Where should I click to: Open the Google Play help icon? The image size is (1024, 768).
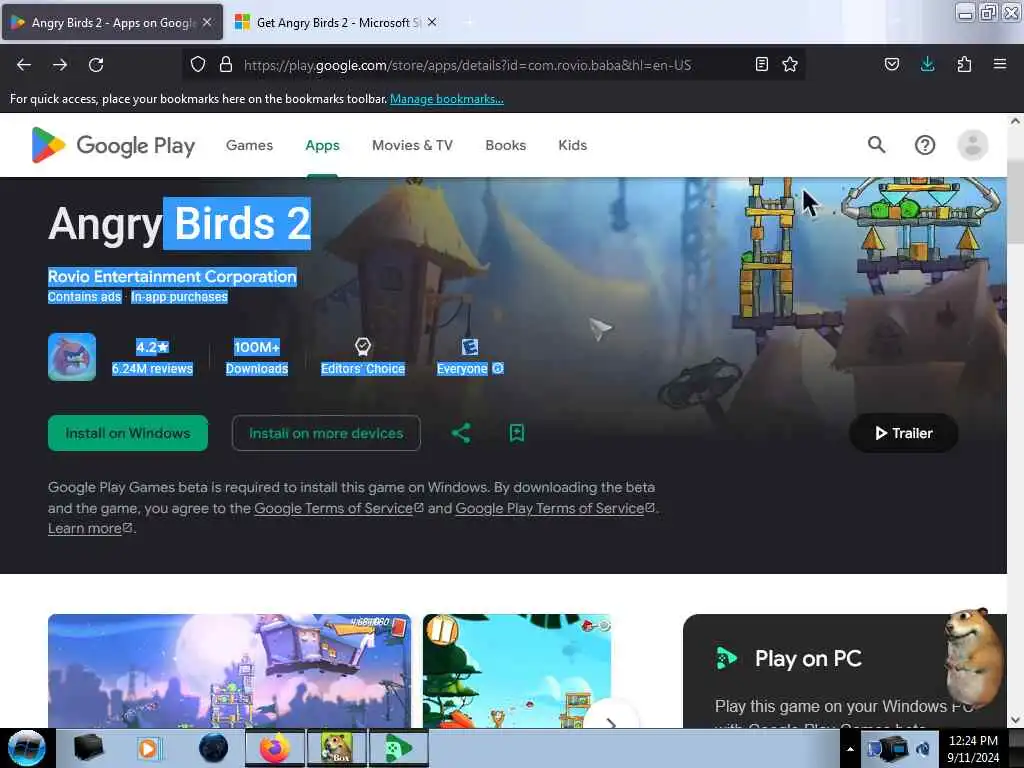tap(925, 145)
